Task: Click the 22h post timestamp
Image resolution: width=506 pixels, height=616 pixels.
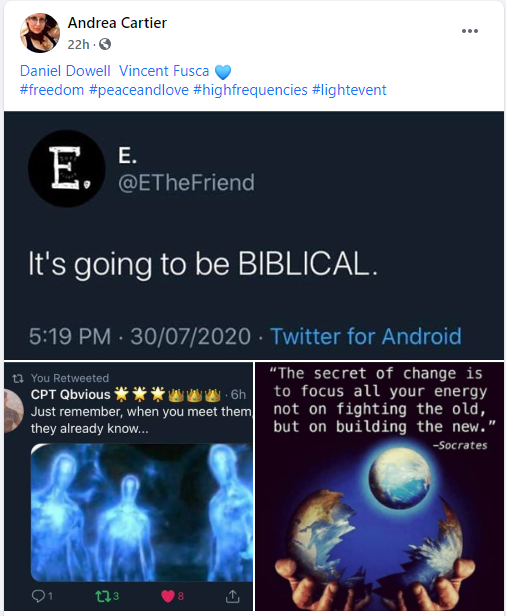Action: click(x=78, y=45)
